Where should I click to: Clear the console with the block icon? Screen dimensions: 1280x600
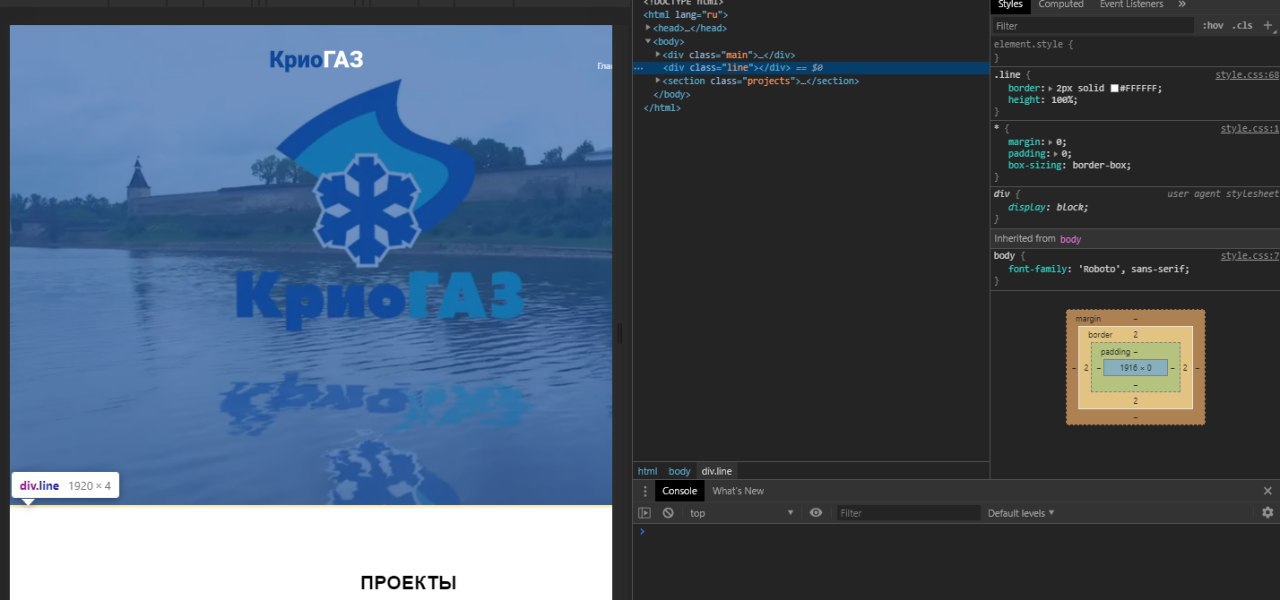pos(668,513)
